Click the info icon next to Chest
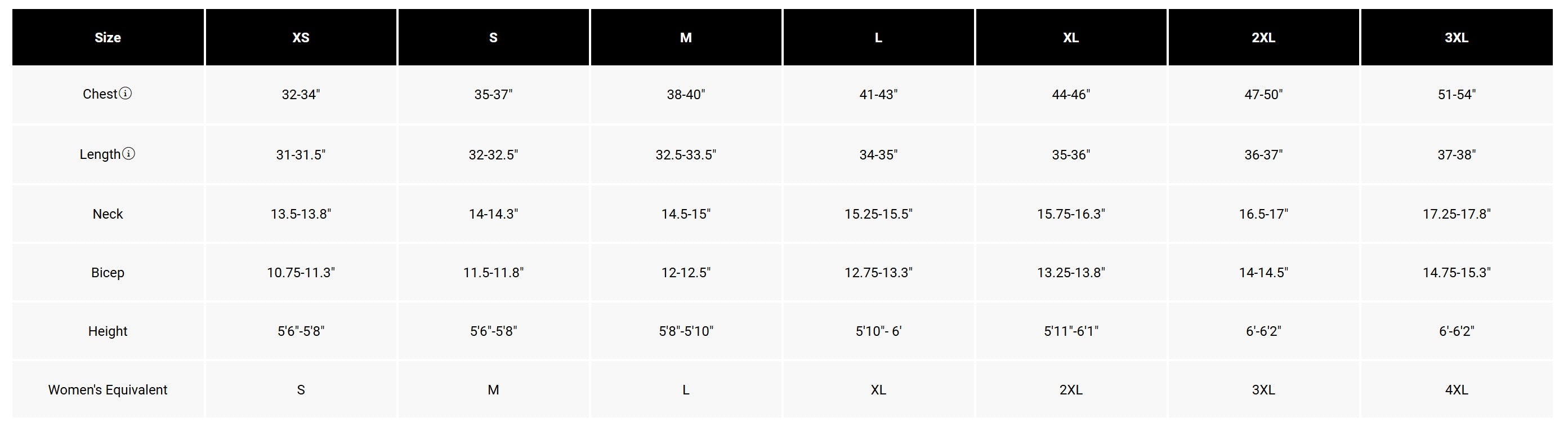 [x=126, y=93]
